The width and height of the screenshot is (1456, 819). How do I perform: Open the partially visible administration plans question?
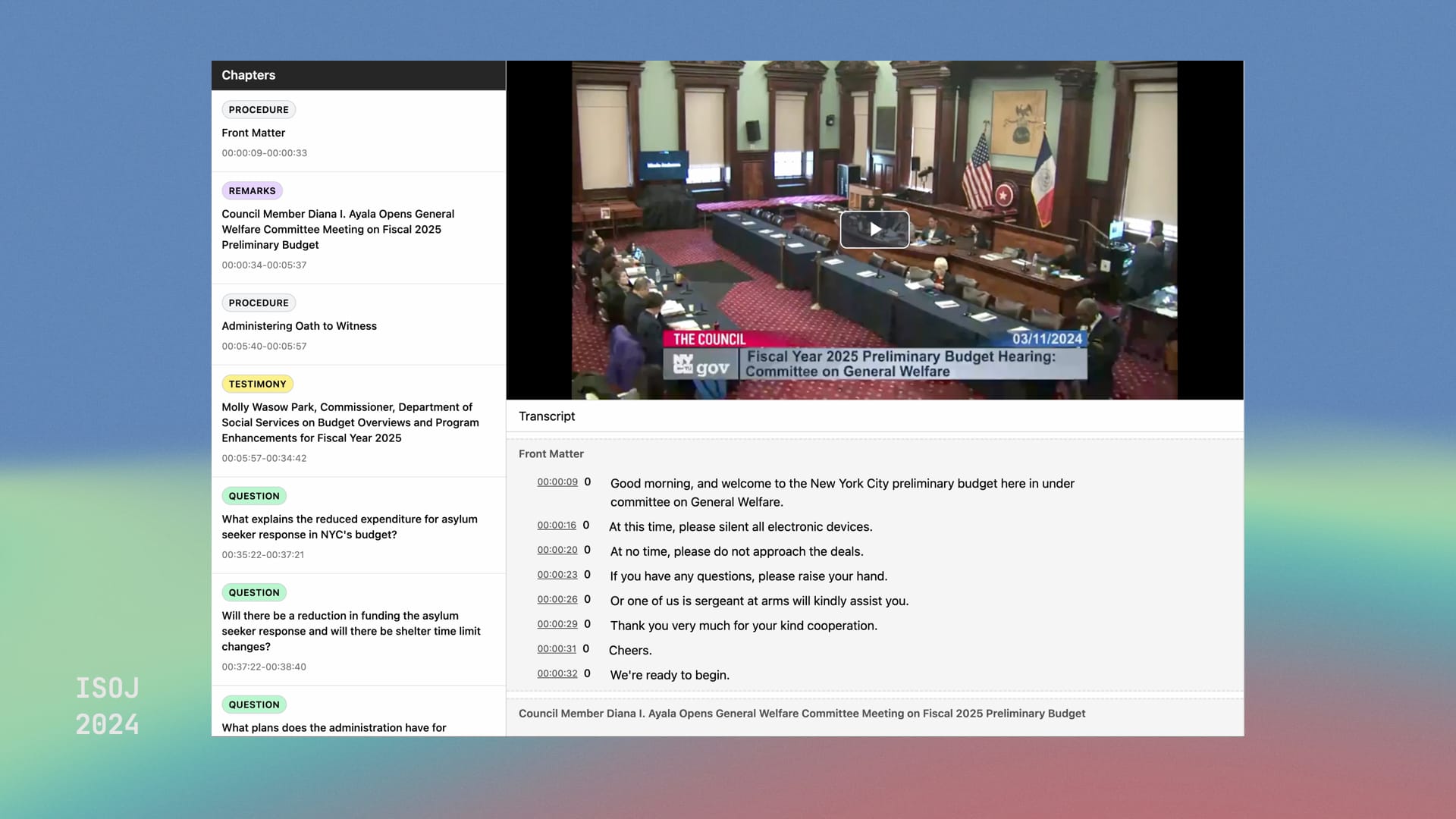[x=334, y=727]
